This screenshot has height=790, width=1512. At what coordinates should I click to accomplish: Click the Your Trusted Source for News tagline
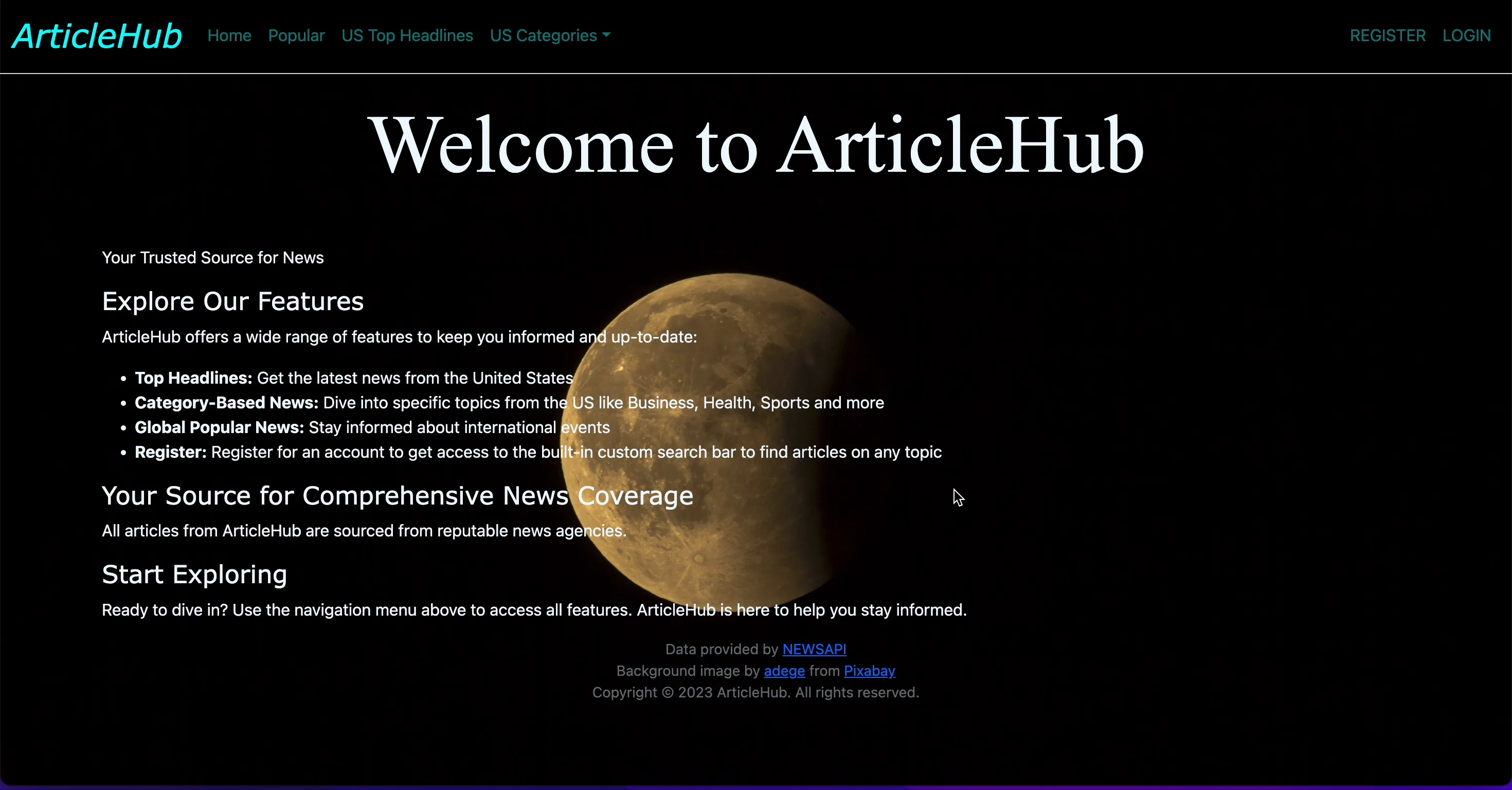212,258
